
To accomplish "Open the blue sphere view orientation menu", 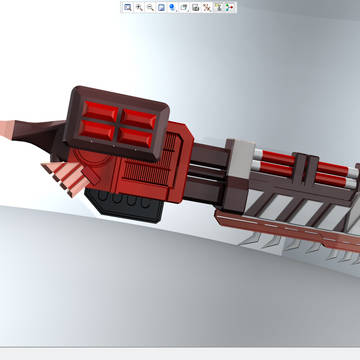I will [x=173, y=7].
